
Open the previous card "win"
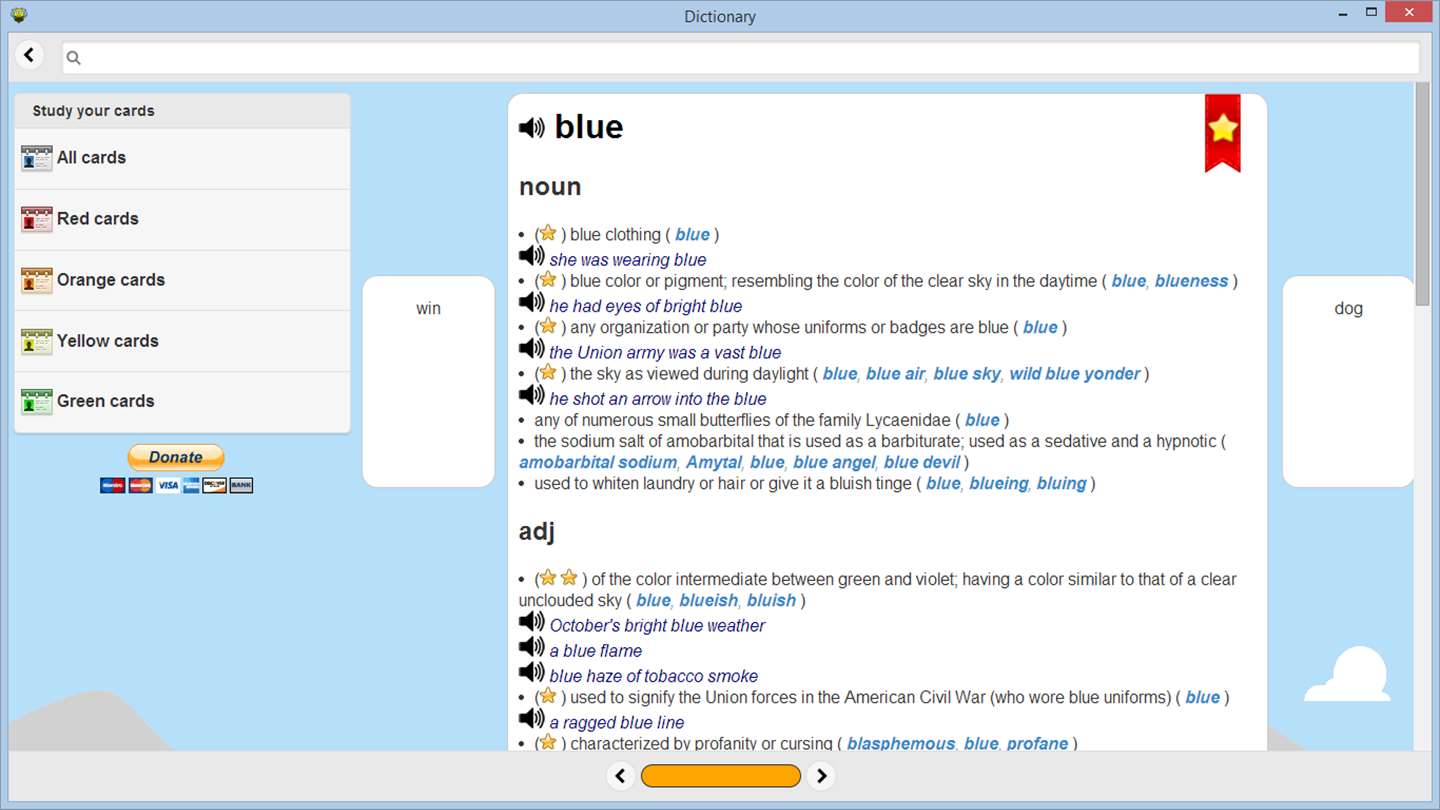point(428,382)
